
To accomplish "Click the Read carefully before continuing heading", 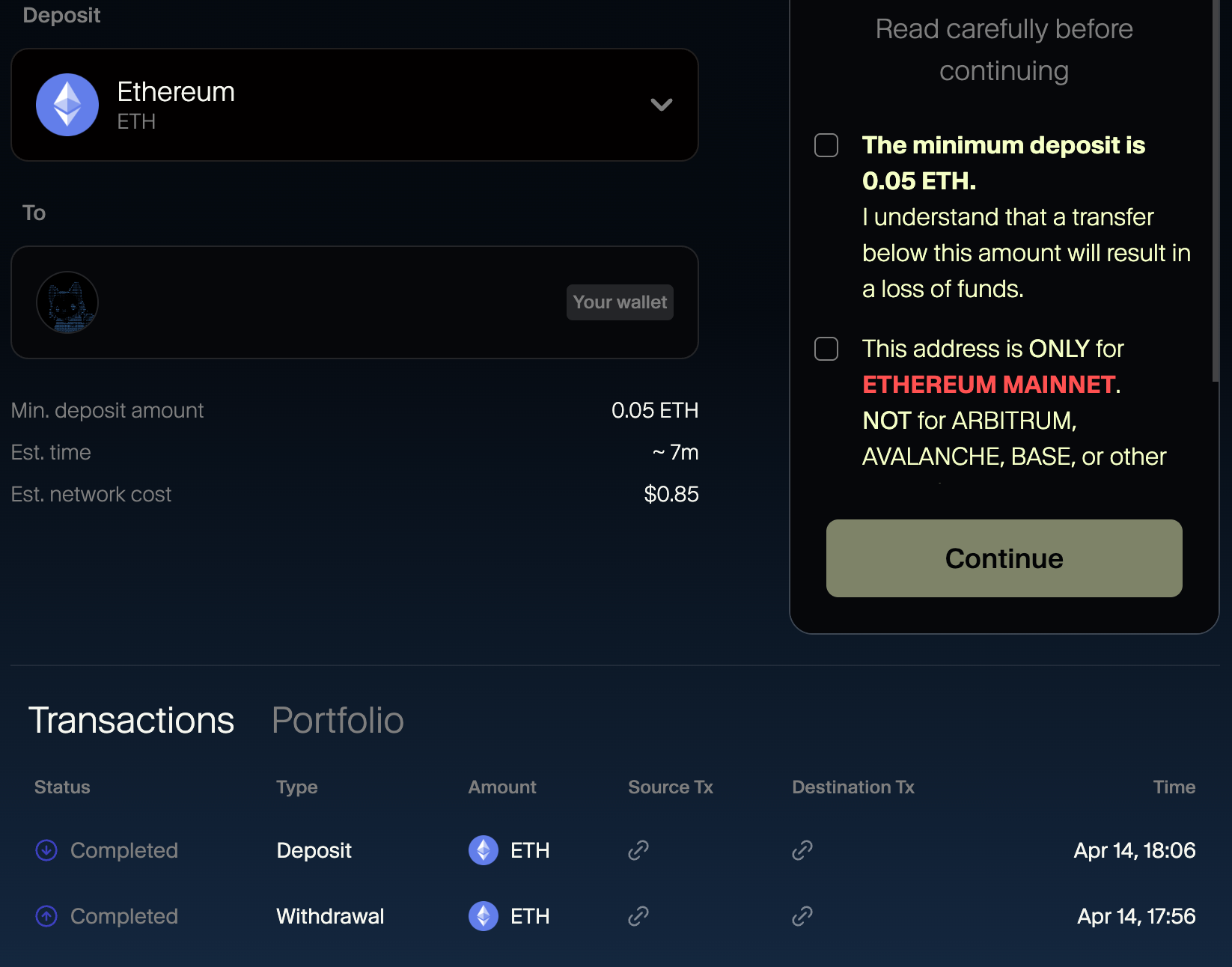I will coord(1004,49).
